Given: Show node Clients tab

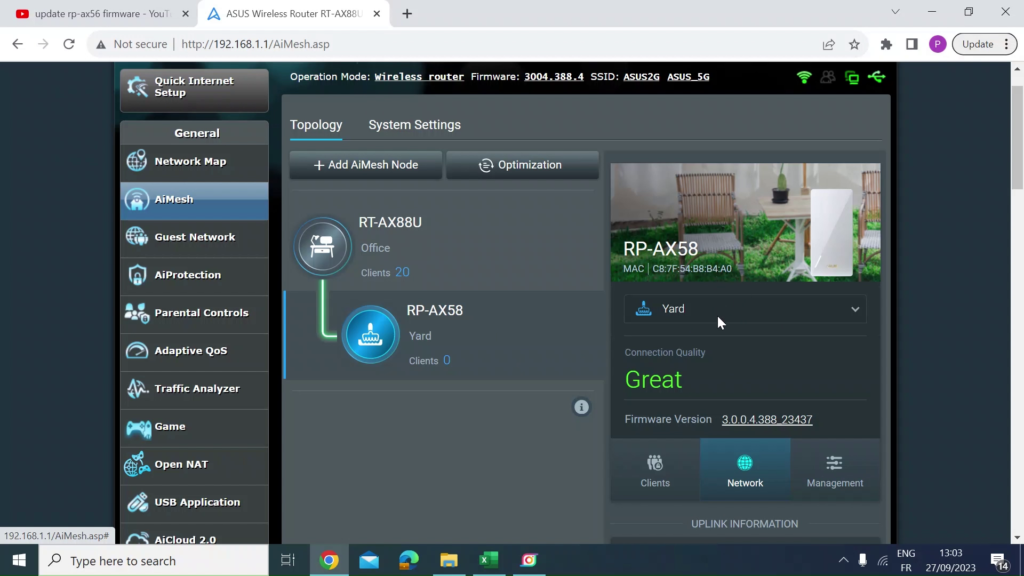Looking at the screenshot, I should [x=655, y=470].
